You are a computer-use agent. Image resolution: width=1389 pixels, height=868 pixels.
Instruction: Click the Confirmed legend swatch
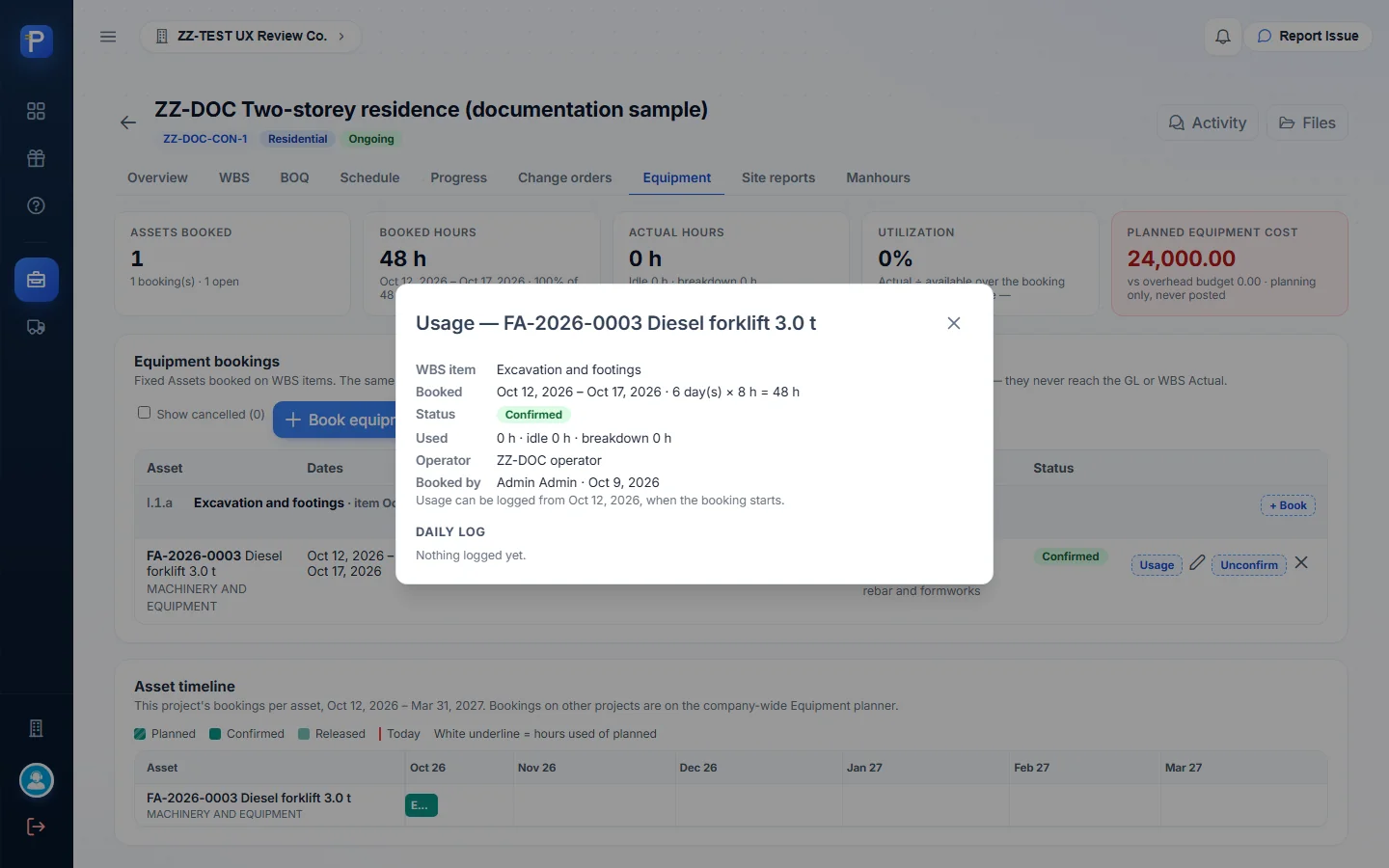pyautogui.click(x=216, y=734)
